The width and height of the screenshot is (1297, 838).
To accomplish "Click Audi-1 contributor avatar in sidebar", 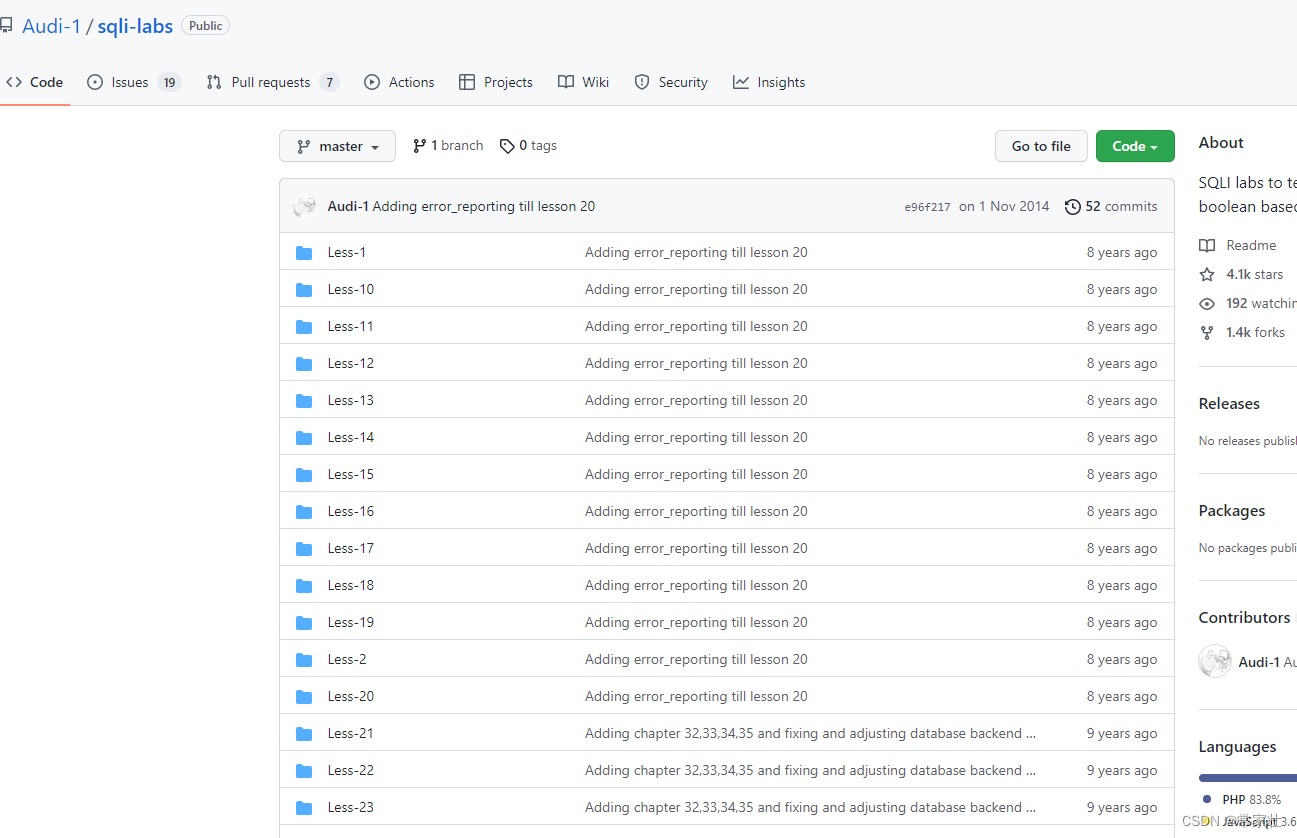I will click(x=1215, y=661).
